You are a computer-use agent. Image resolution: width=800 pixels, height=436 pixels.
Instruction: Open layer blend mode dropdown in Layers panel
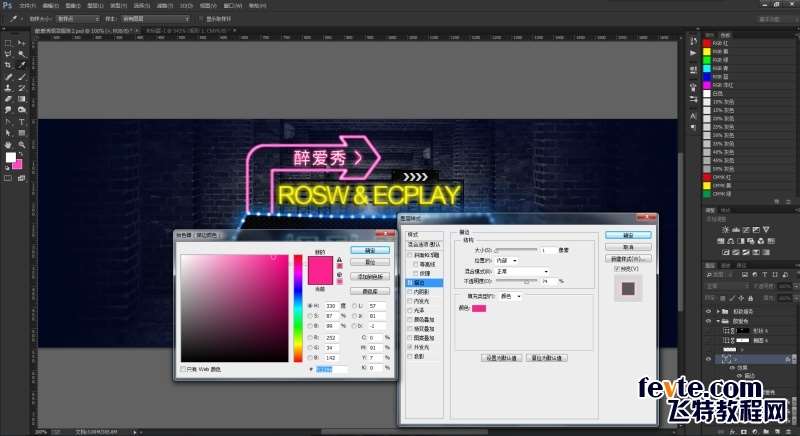click(726, 286)
